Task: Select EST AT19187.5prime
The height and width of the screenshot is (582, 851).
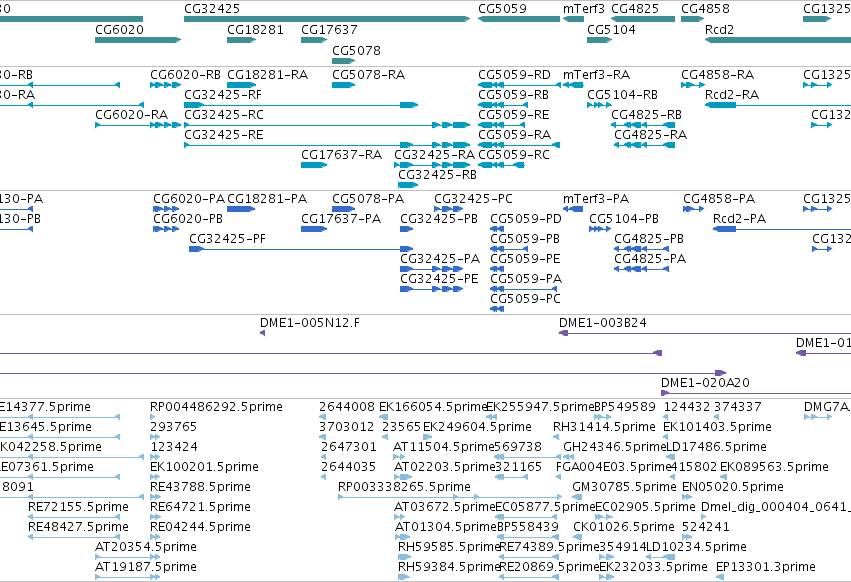Action: pos(145,567)
